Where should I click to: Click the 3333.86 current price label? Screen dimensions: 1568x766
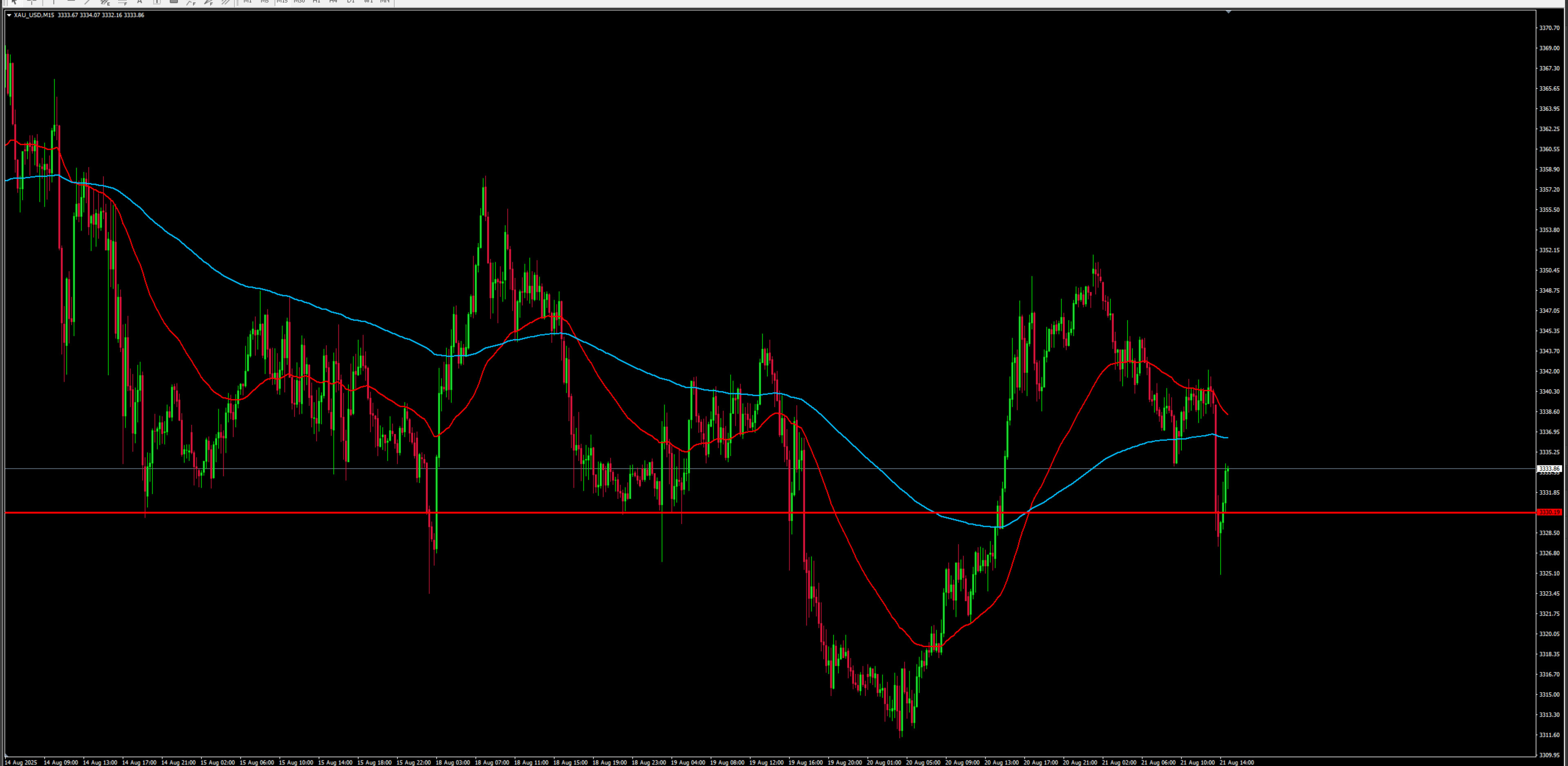click(1549, 468)
